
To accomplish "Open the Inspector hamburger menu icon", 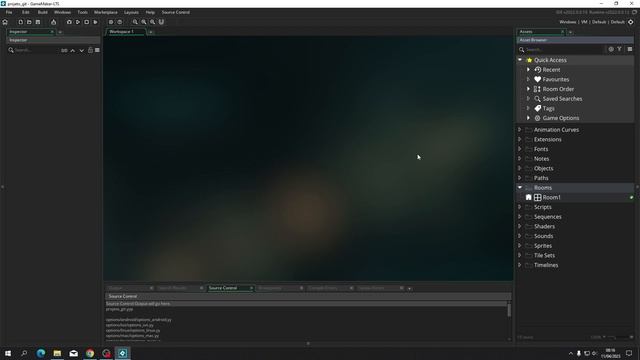I will click(x=97, y=50).
